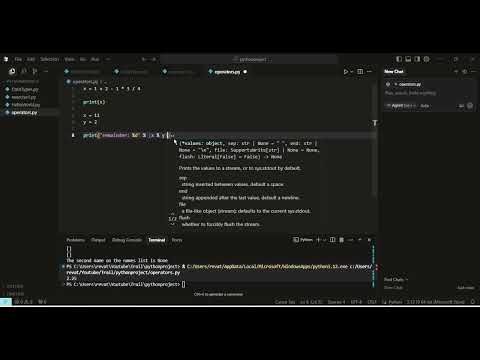Open the Source Control icon

tap(35, 71)
